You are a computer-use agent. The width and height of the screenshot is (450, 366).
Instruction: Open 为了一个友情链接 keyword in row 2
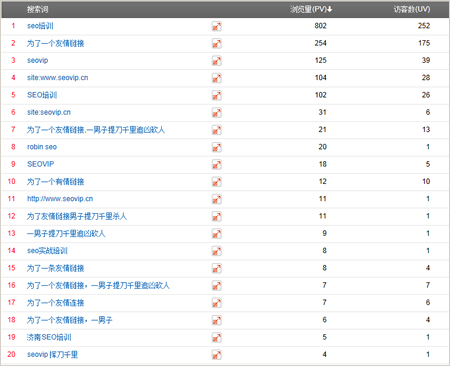pyautogui.click(x=55, y=43)
